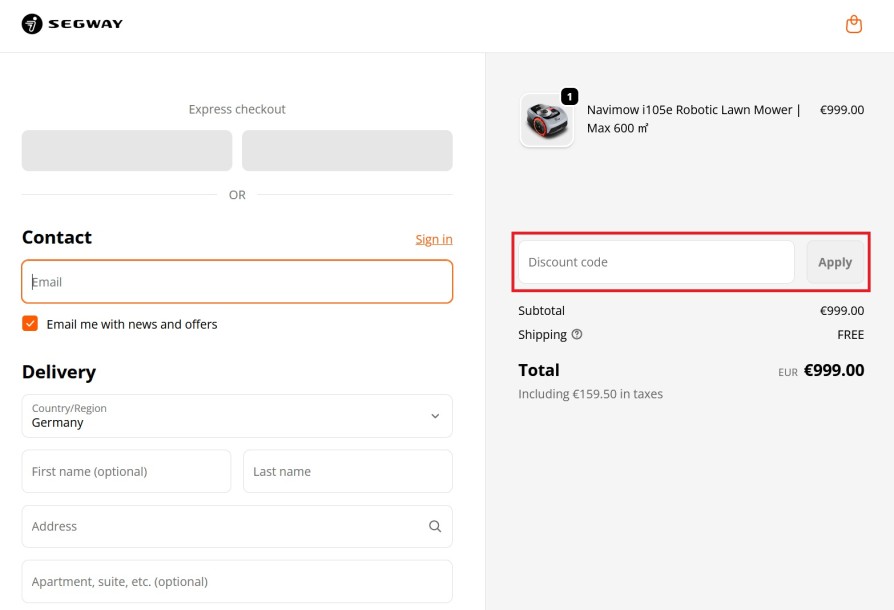Click the chevron arrow in Country/Region selector
Image resolution: width=894 pixels, height=610 pixels.
click(435, 416)
